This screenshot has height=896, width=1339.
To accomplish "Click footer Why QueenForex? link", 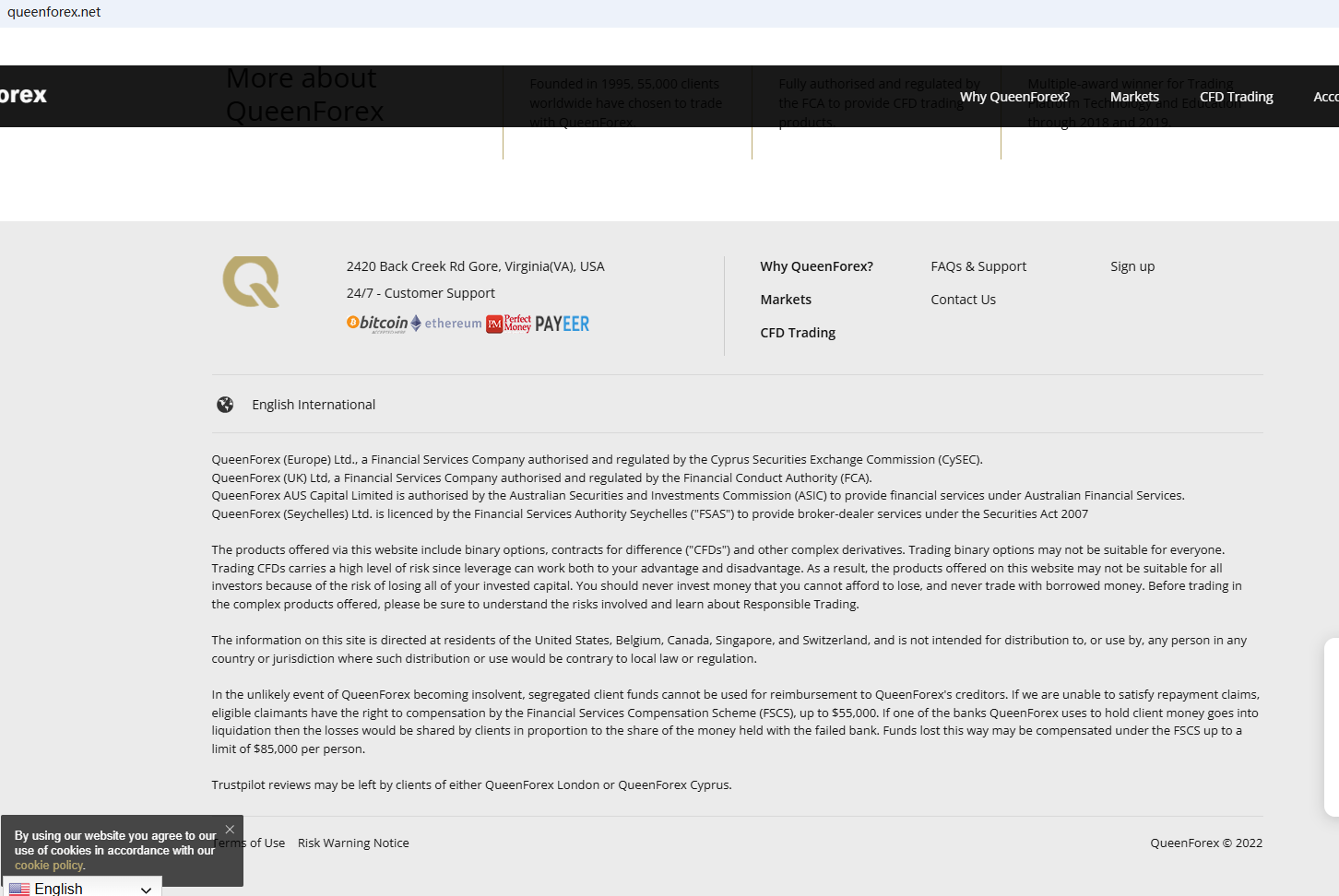I will [816, 266].
